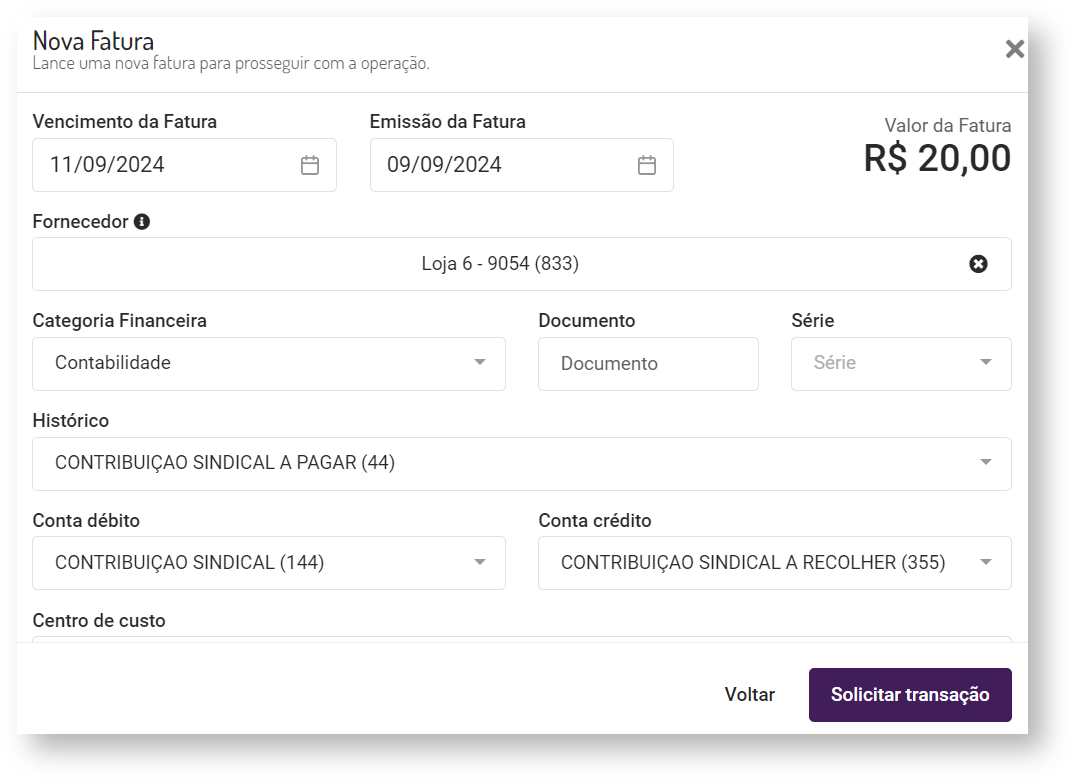Click the CONTRIBUIÇAO SINDICAL (144) debit account
Screen dimensions: 1076x782
coord(190,563)
